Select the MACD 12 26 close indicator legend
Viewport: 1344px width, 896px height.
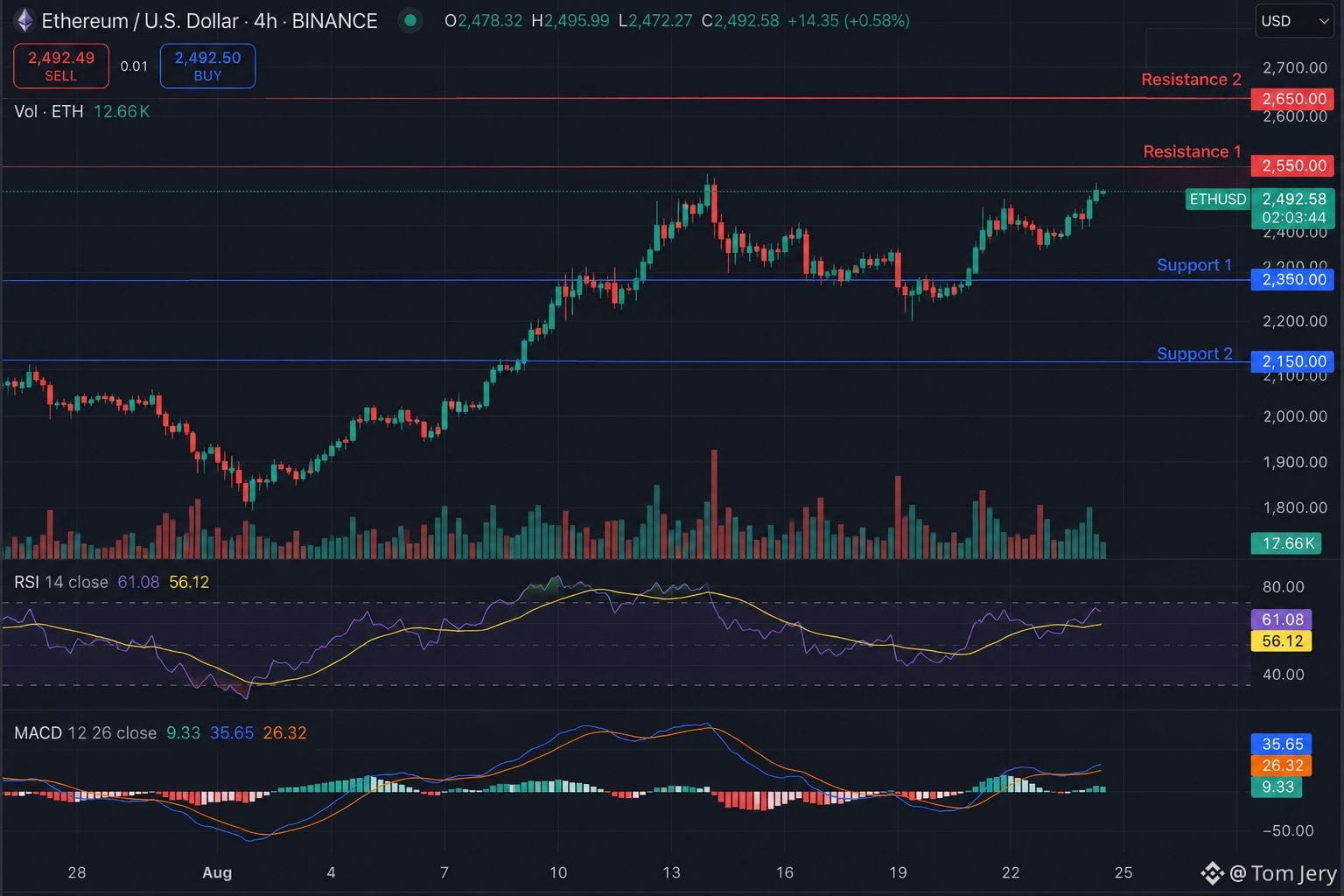click(85, 732)
